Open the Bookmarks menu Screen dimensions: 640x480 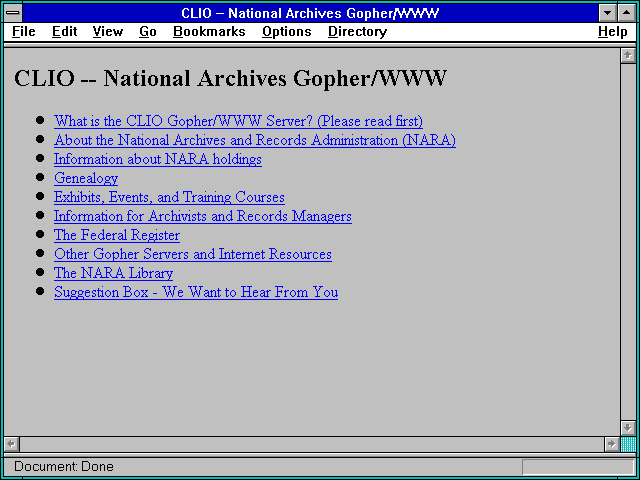click(x=209, y=32)
